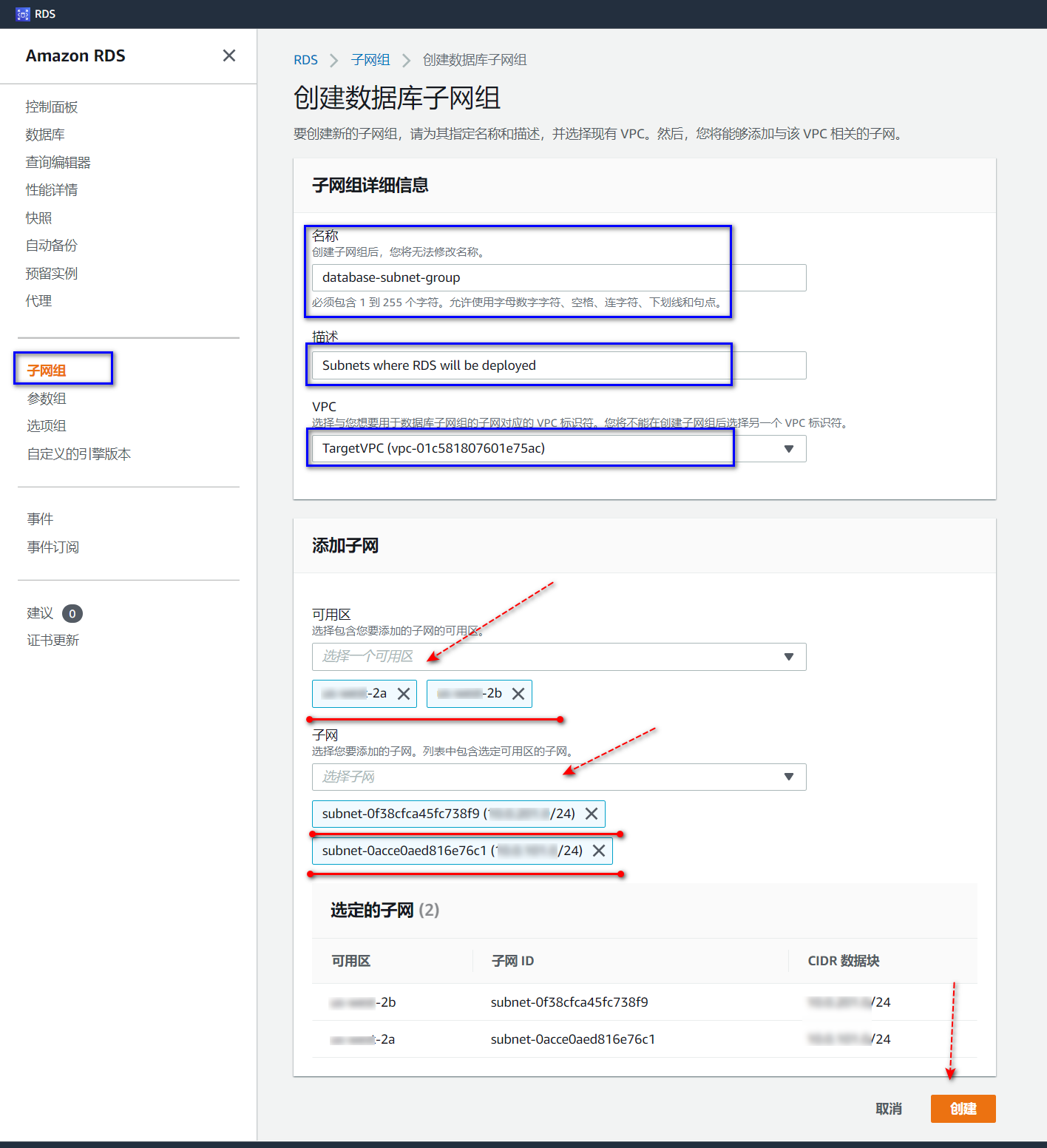Select table cell subnet-0f38cfca45fc738f9
The image size is (1047, 1148).
coord(569,1002)
